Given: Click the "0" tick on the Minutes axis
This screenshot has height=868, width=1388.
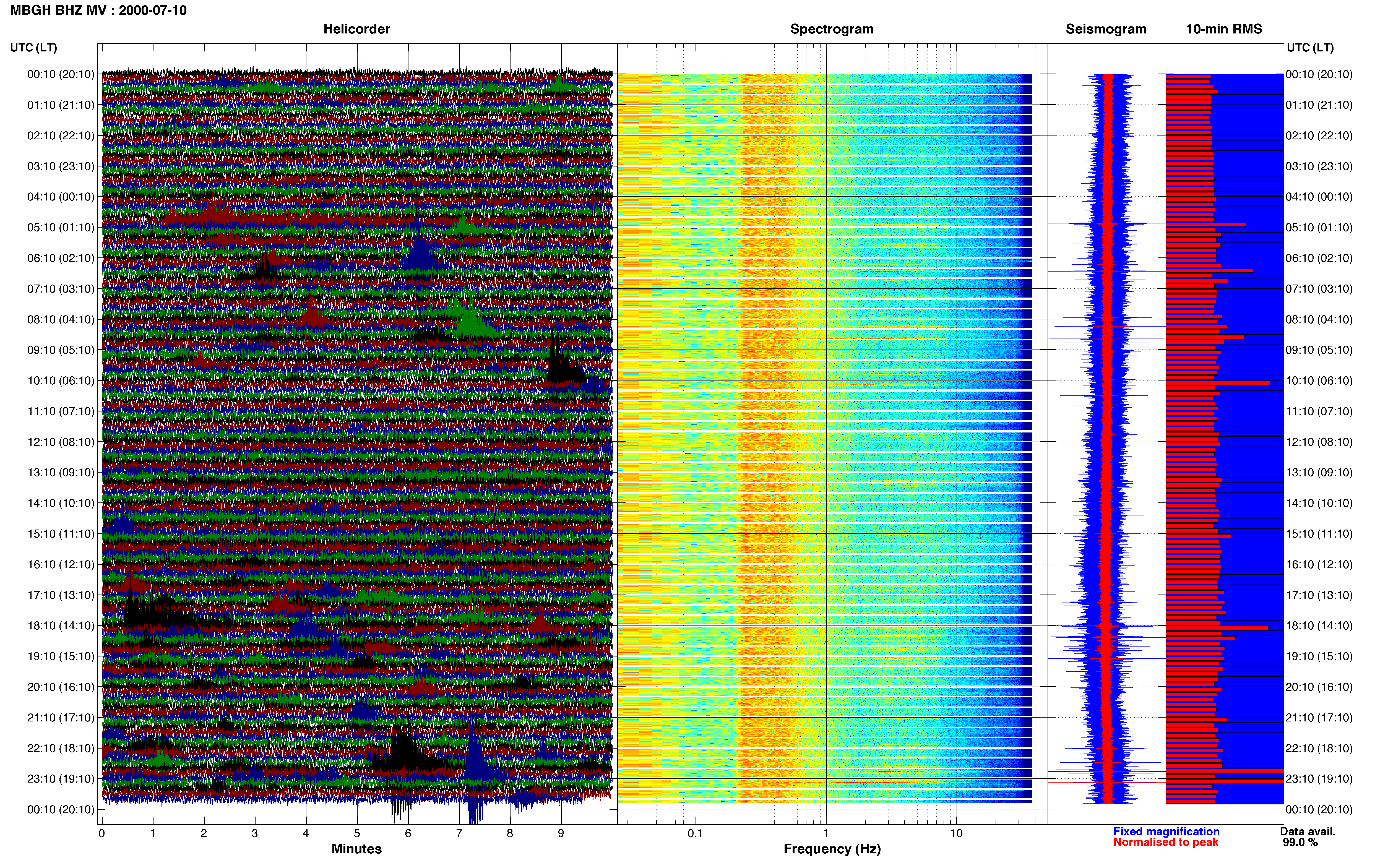Looking at the screenshot, I should click(101, 833).
